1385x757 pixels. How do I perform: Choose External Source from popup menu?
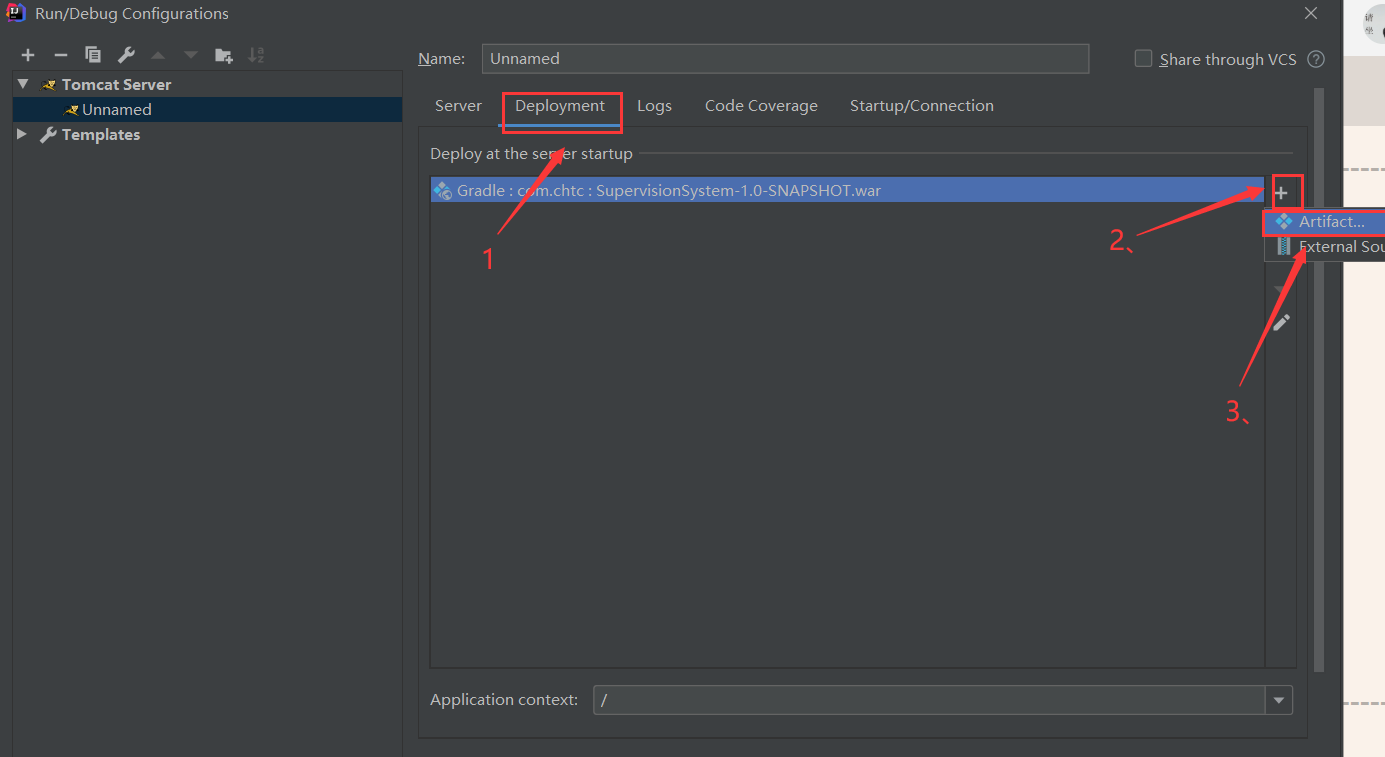[1325, 247]
